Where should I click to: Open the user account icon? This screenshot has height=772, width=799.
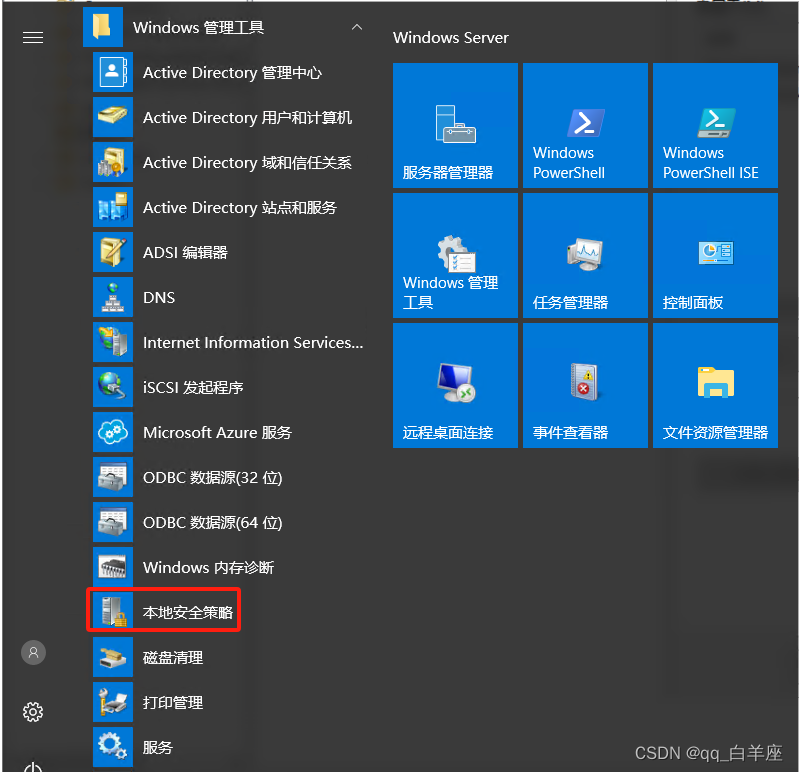pos(33,653)
